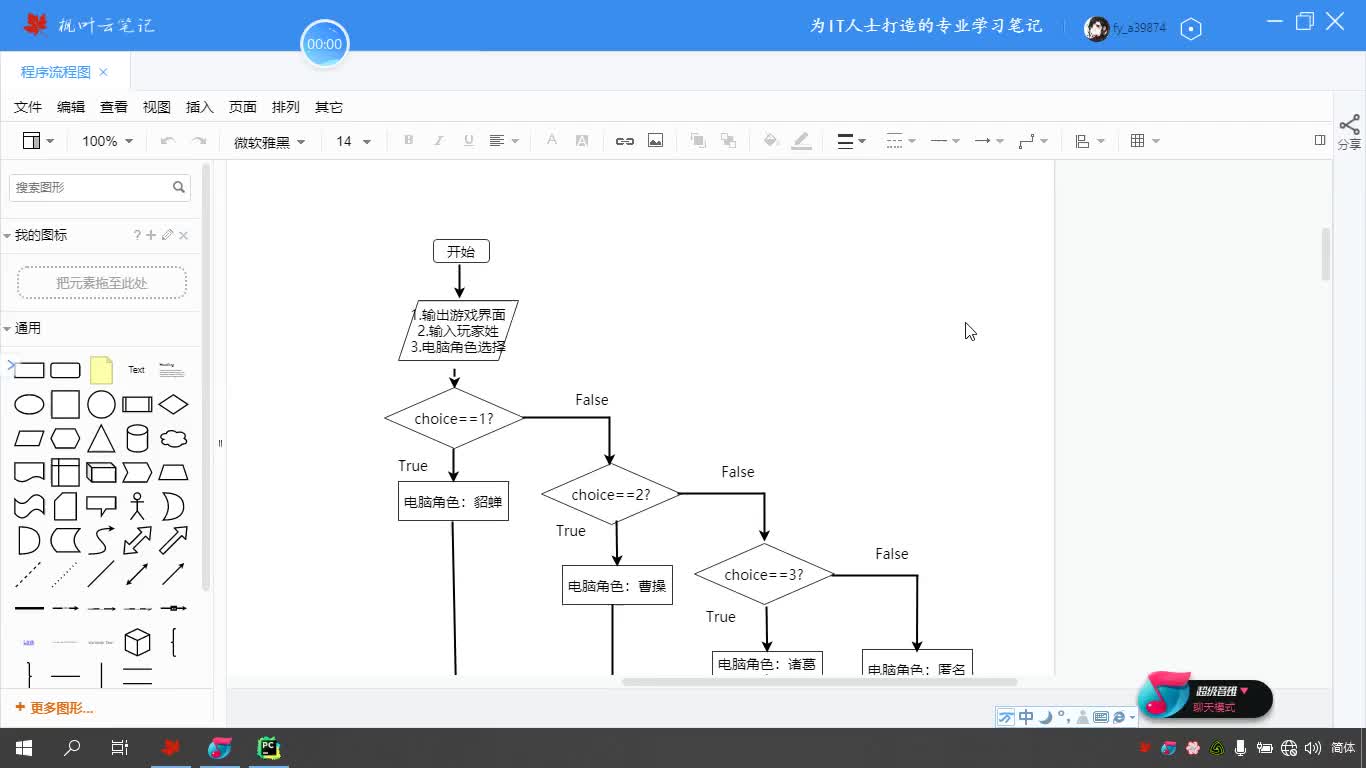Pick the parallelogram shape

[29, 438]
